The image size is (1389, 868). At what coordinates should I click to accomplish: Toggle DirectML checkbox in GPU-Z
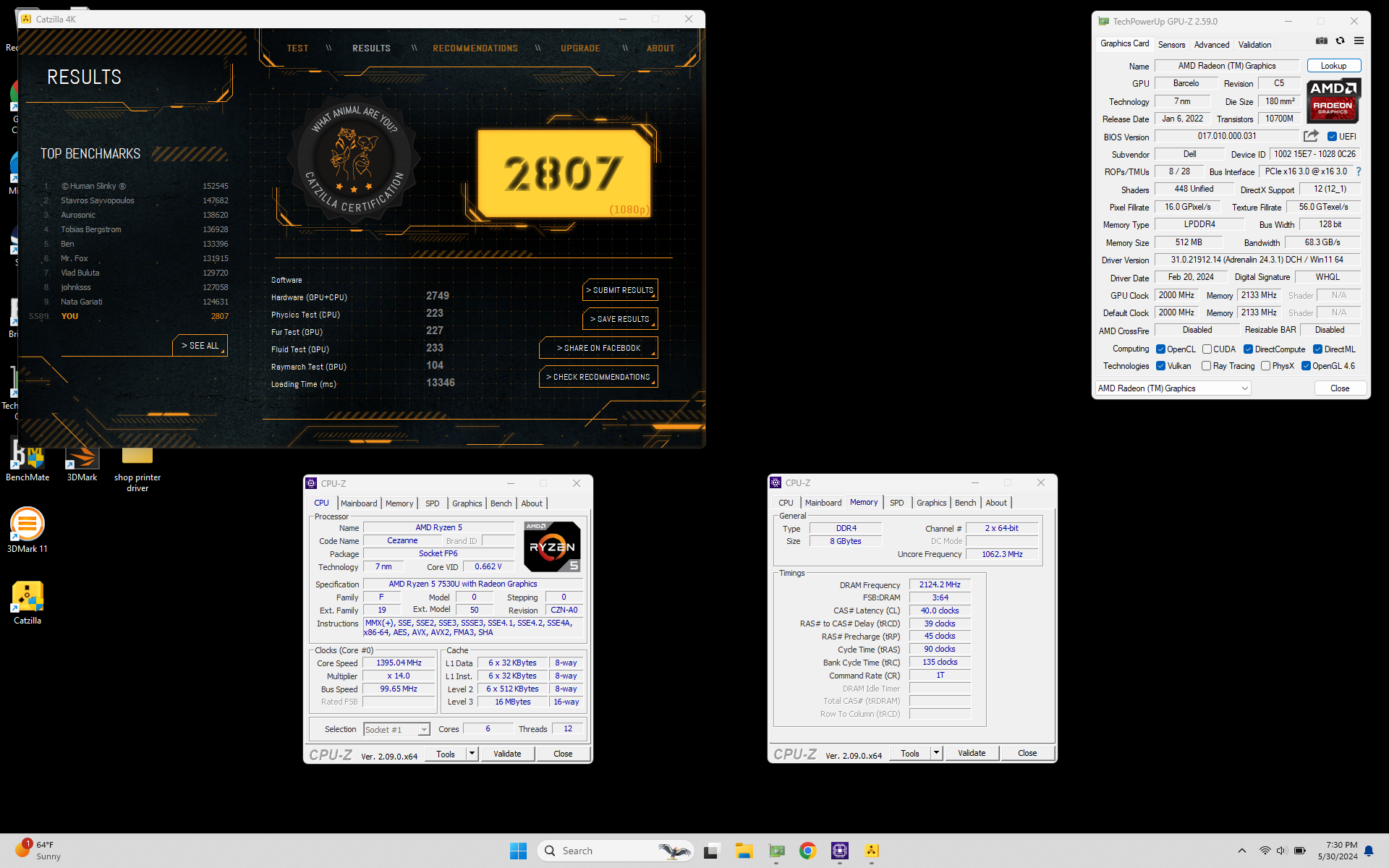[1317, 349]
